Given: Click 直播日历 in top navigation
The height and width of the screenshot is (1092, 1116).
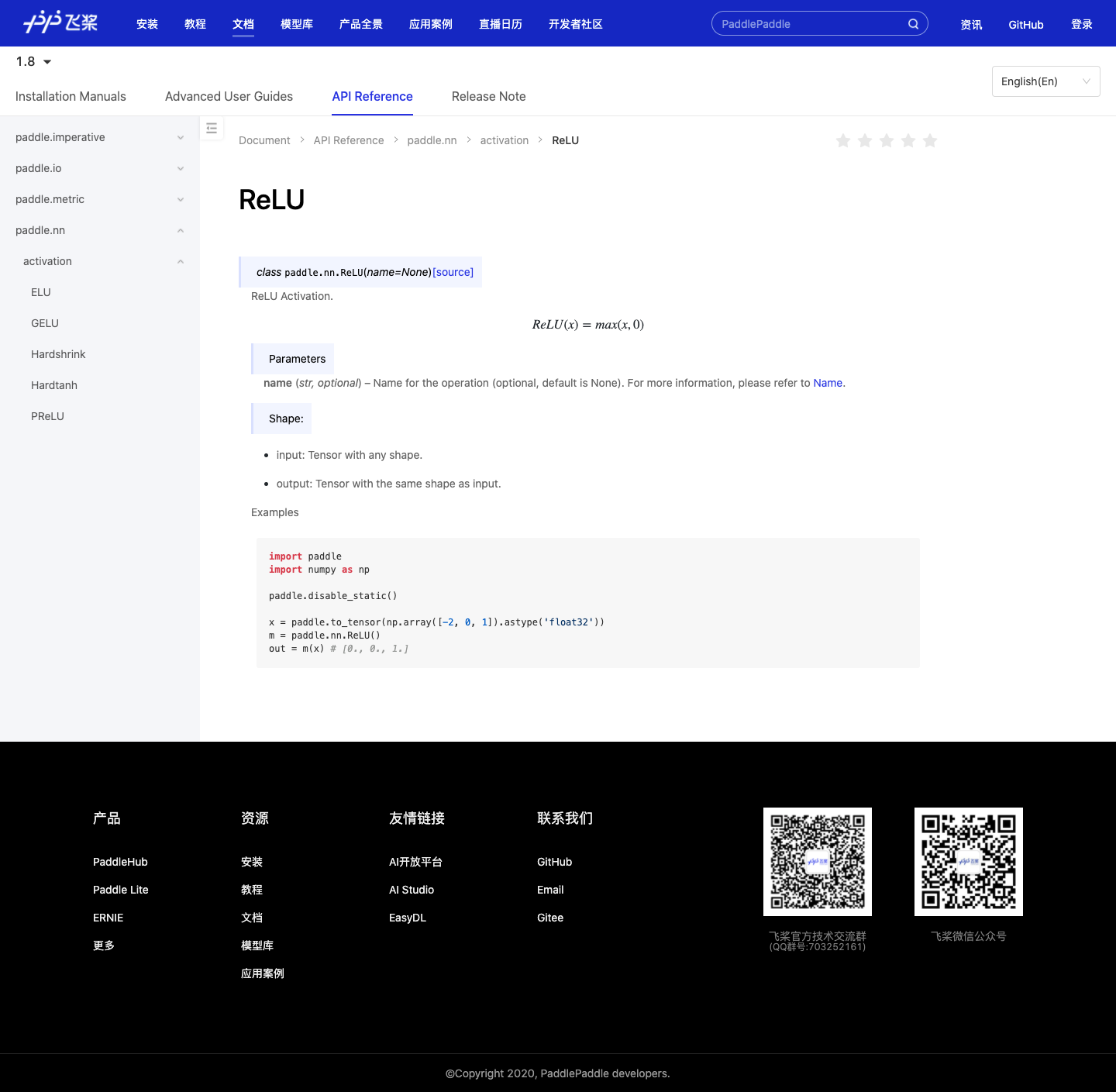Looking at the screenshot, I should (x=501, y=24).
